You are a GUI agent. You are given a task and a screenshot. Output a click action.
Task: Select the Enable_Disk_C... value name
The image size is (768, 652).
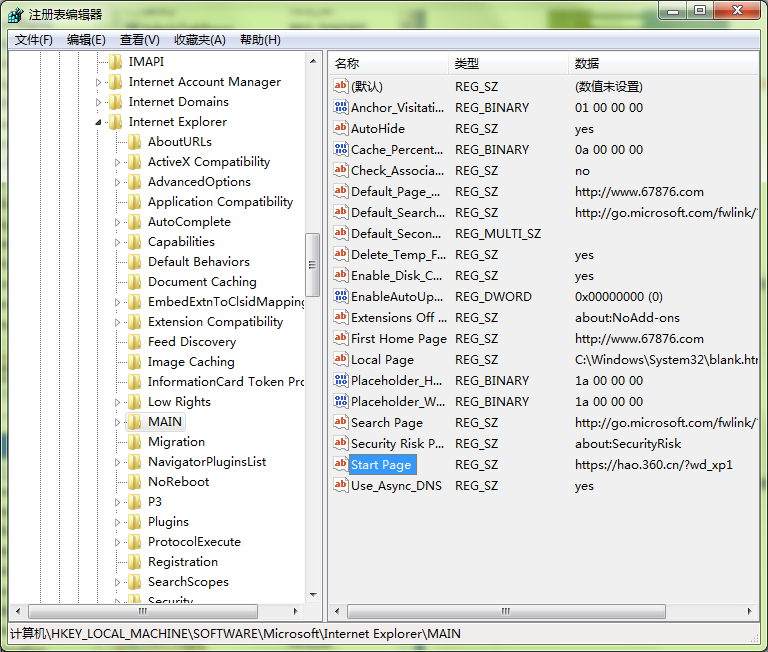point(396,276)
